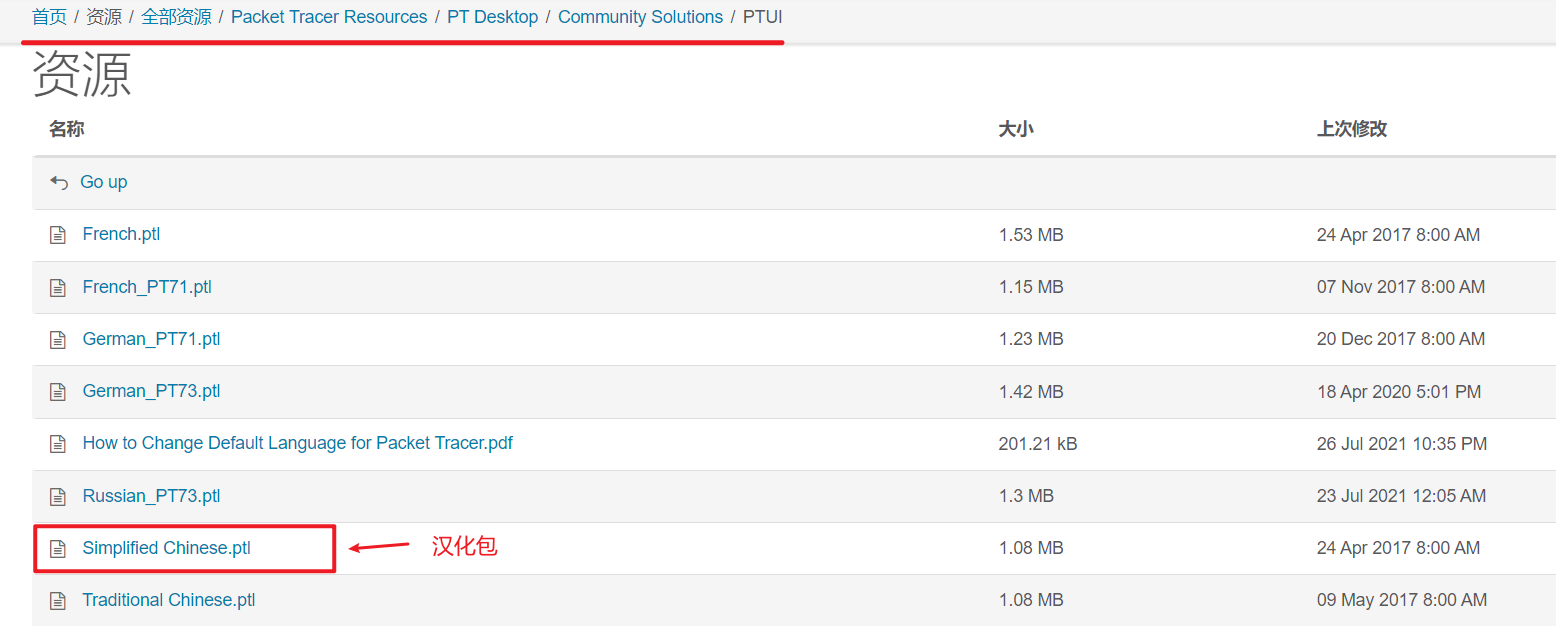Click the 201.21 kB size value
Screen dimensions: 1556x640
click(1038, 444)
